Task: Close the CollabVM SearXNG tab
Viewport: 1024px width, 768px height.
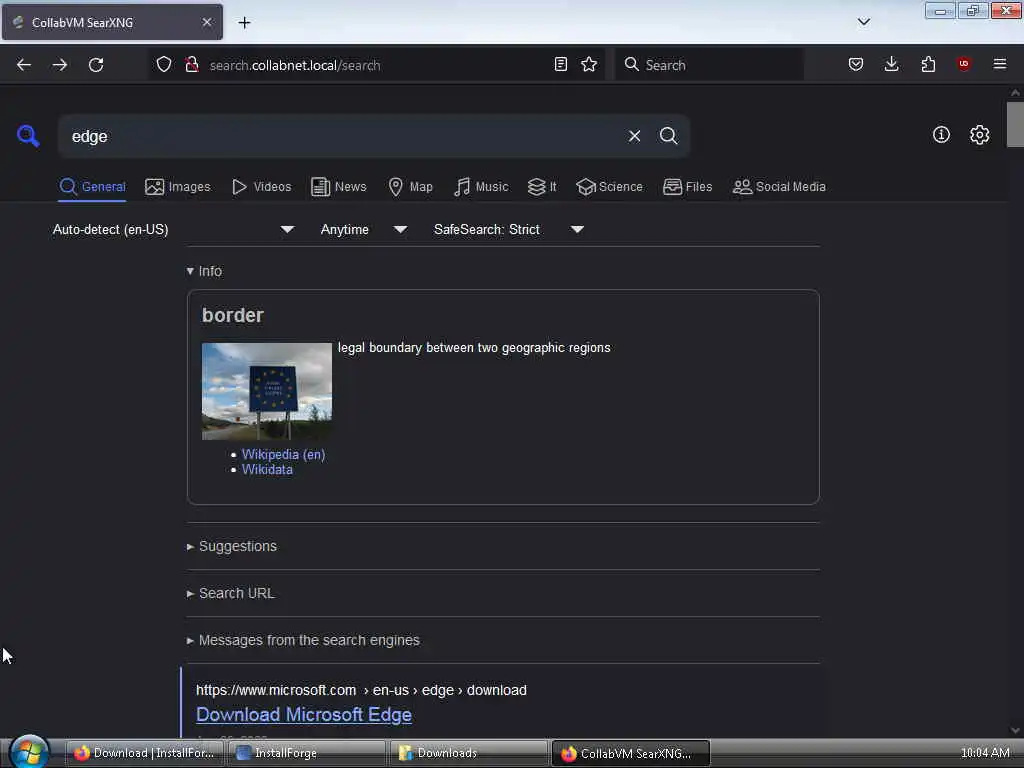Action: [x=207, y=22]
